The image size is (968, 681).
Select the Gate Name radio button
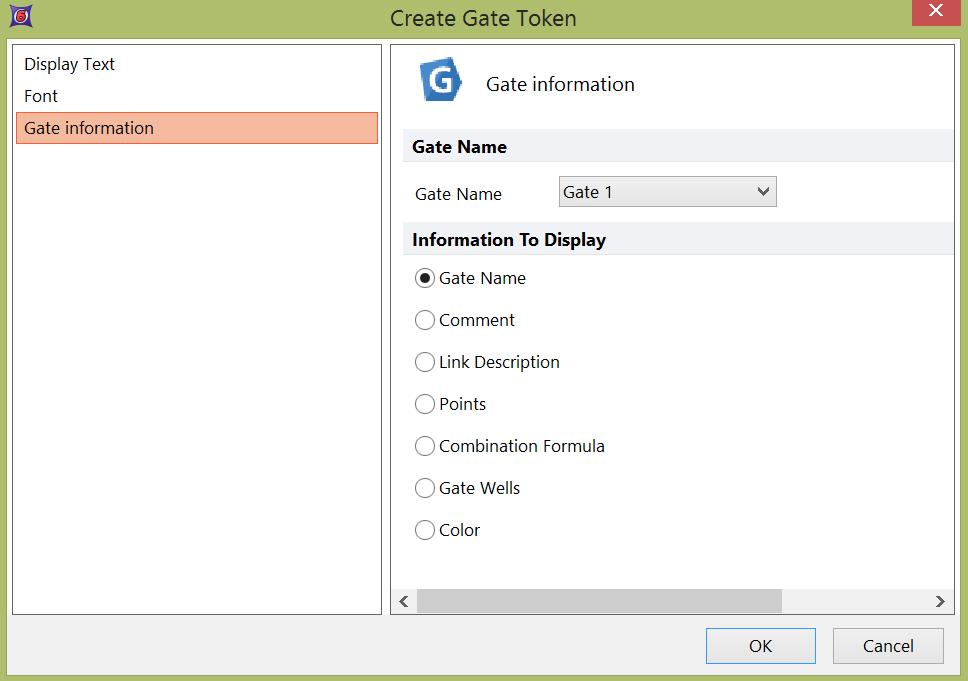coord(425,279)
